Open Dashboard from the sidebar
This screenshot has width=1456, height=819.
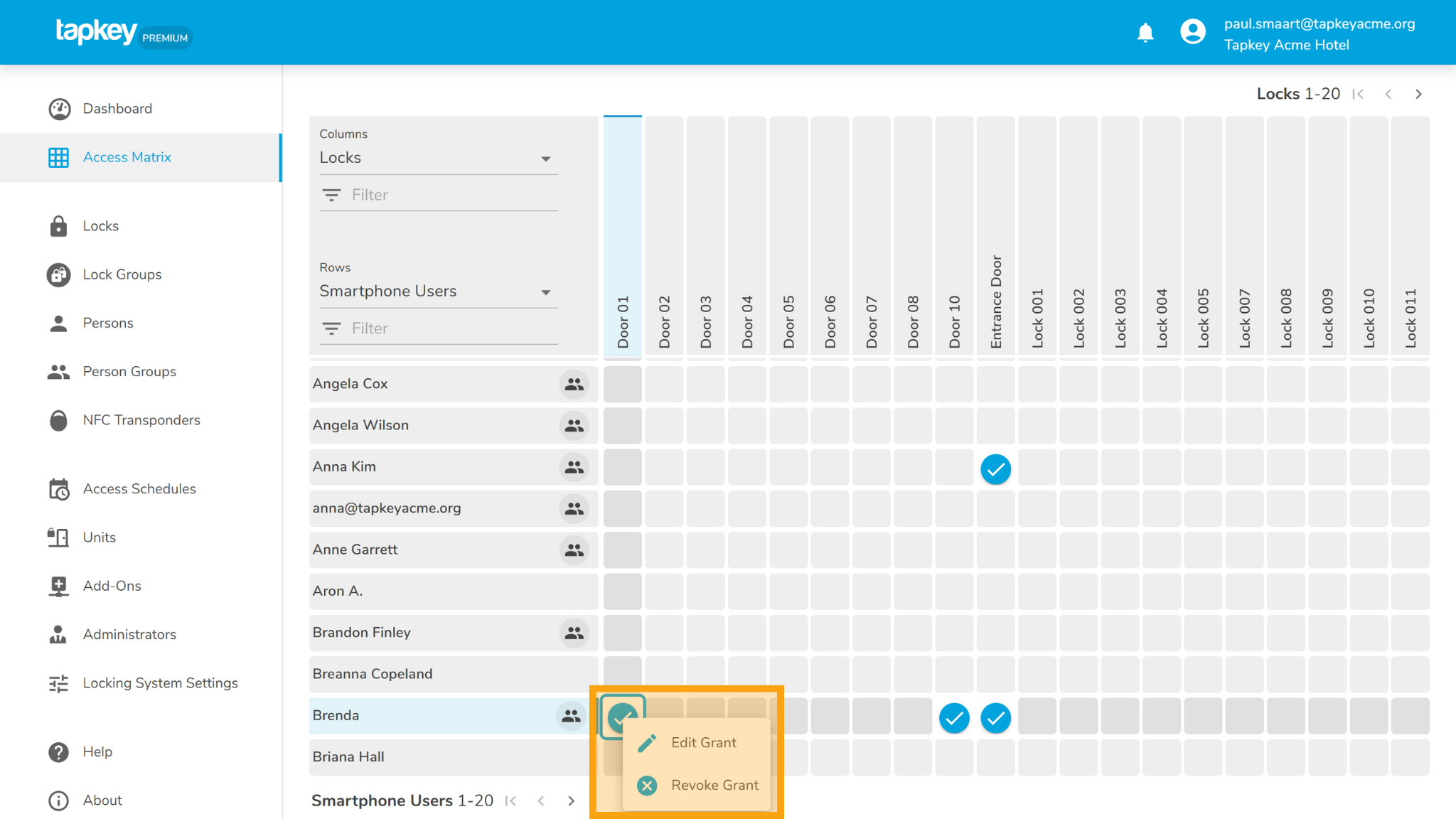coord(141,109)
